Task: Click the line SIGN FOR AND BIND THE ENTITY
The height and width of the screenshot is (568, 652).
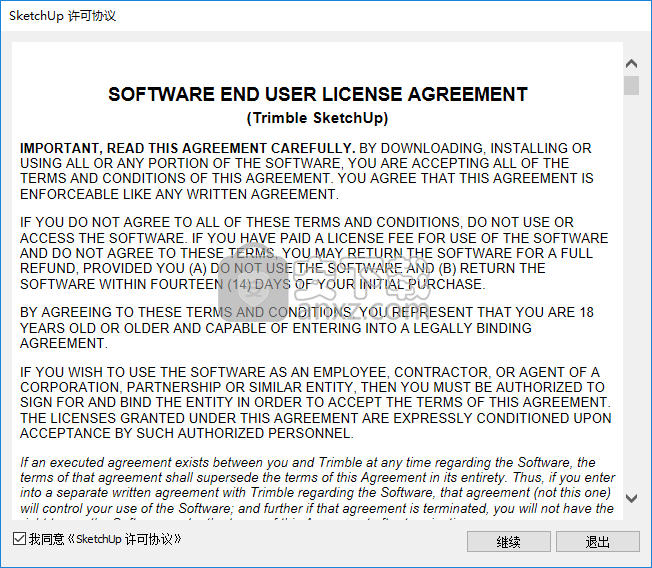Action: pos(315,403)
